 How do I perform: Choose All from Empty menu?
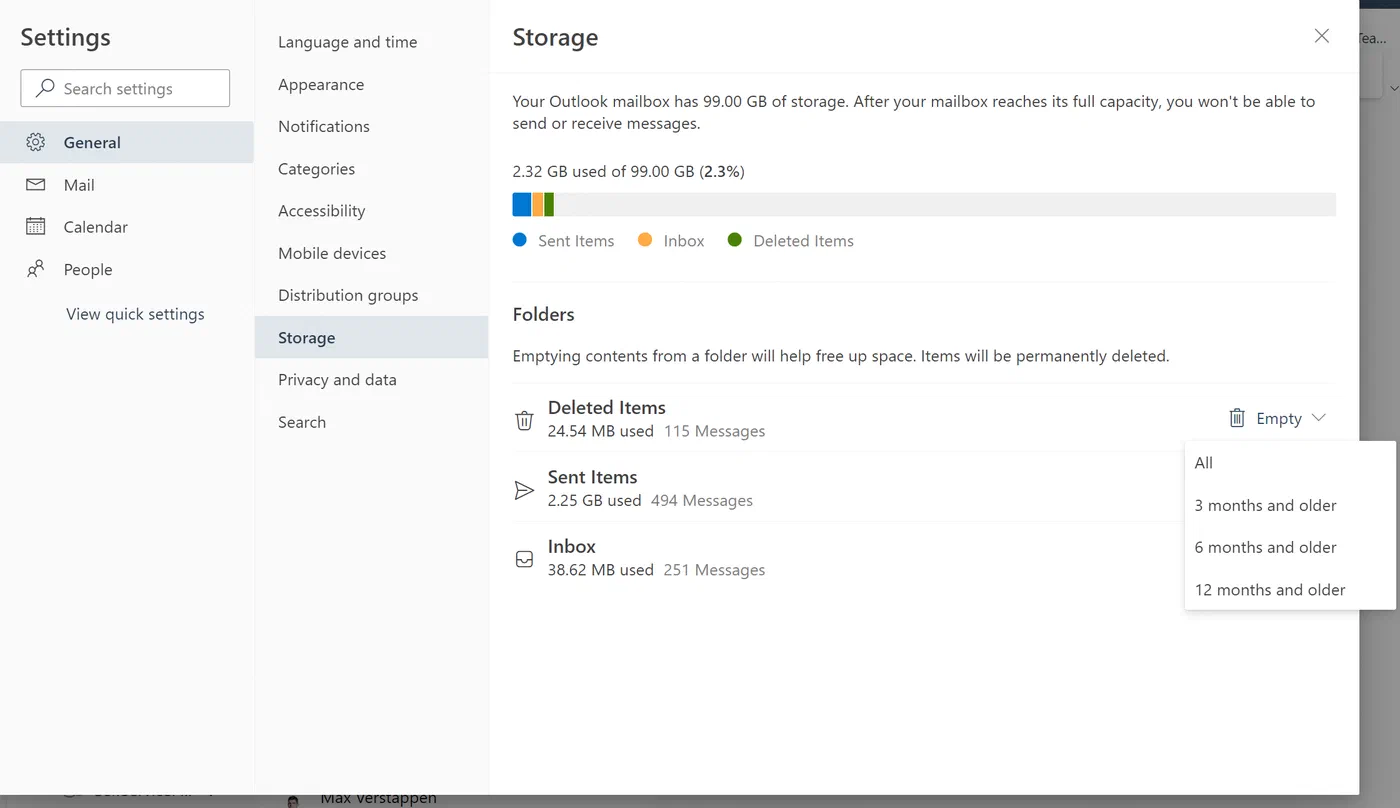(x=1290, y=463)
